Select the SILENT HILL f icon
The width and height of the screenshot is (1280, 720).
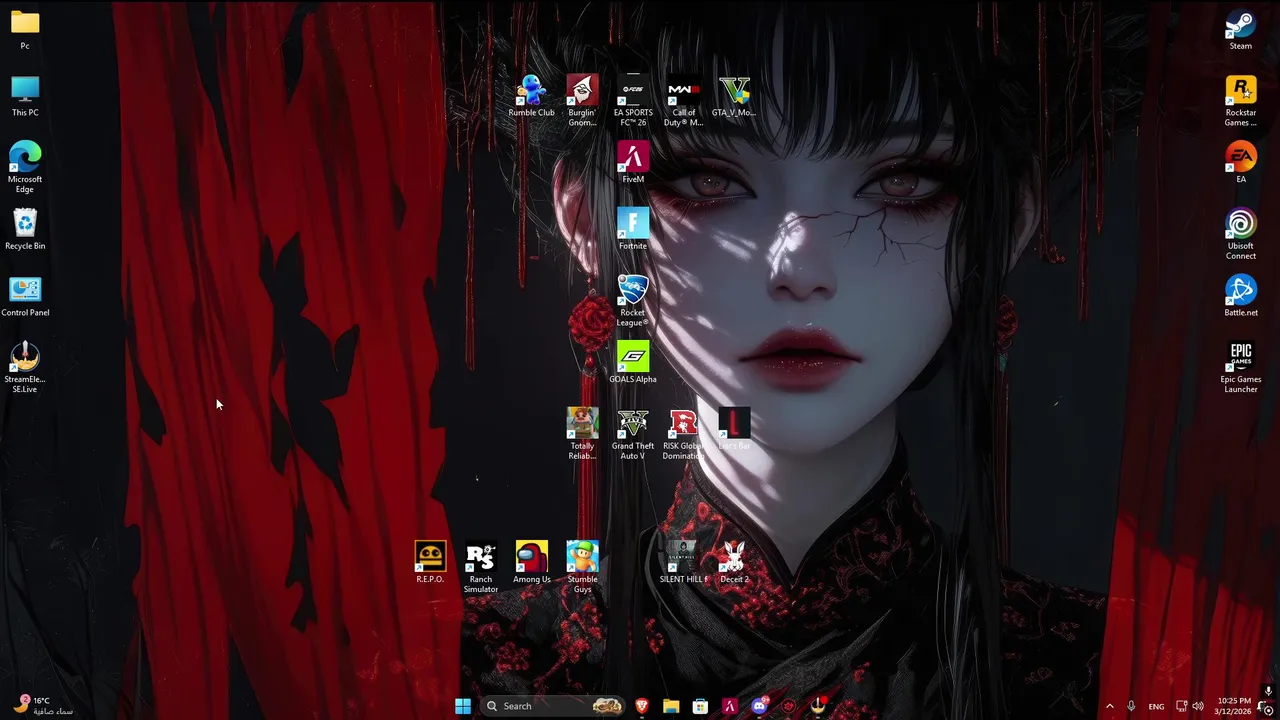684,563
